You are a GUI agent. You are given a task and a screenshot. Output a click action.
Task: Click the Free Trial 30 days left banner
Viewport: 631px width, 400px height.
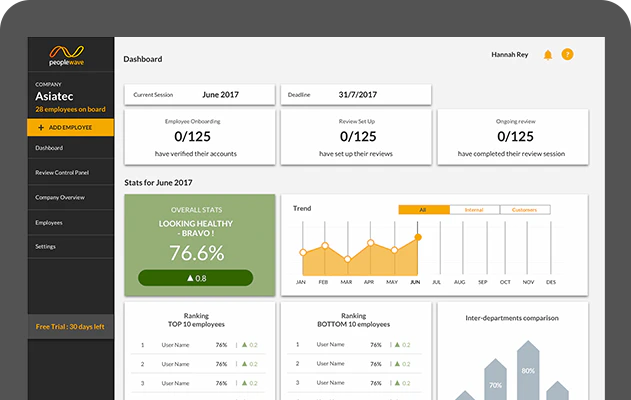(x=70, y=327)
